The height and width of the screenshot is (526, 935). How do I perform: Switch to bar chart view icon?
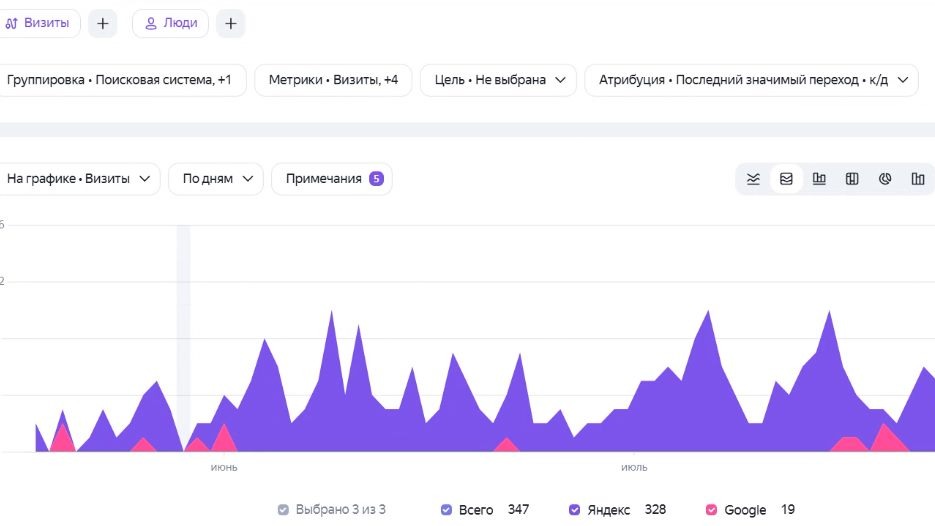(x=819, y=179)
